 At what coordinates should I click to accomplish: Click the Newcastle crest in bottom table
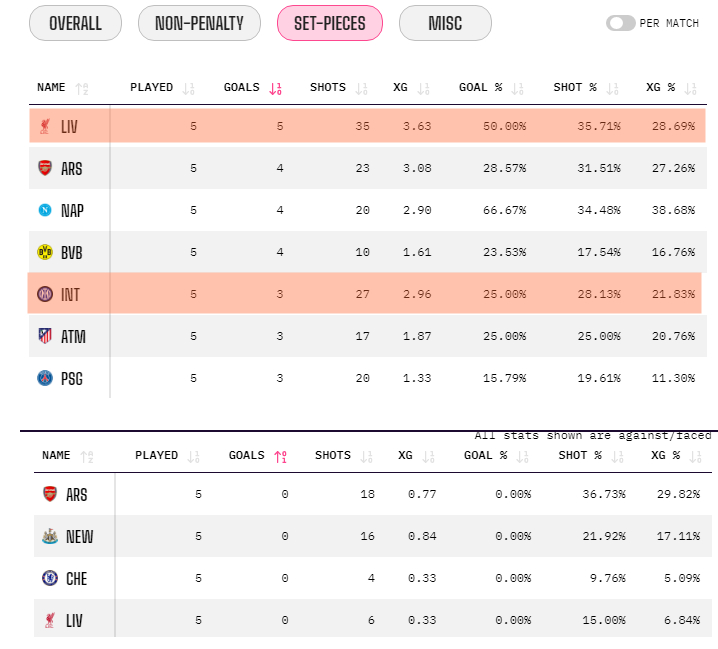tap(49, 536)
